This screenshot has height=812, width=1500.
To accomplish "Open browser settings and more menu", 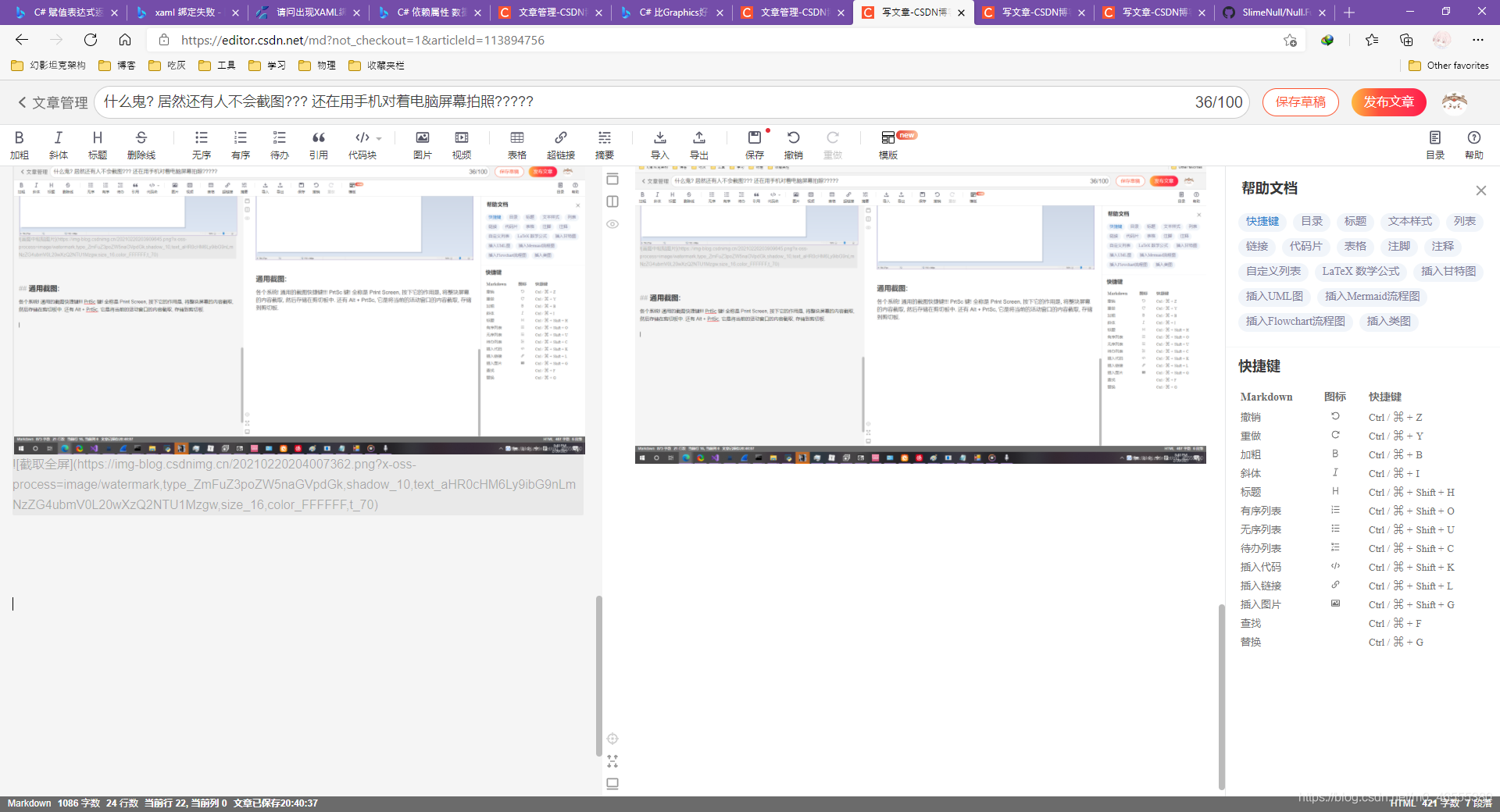I will 1477,40.
